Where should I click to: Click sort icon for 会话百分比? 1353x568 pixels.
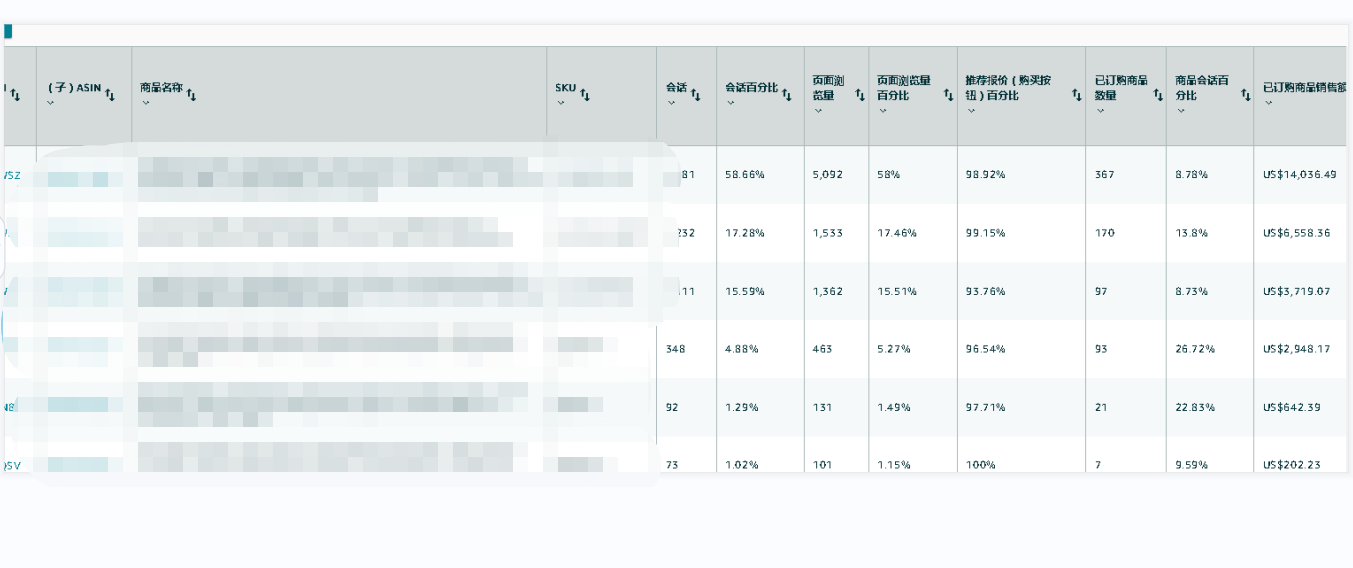787,95
